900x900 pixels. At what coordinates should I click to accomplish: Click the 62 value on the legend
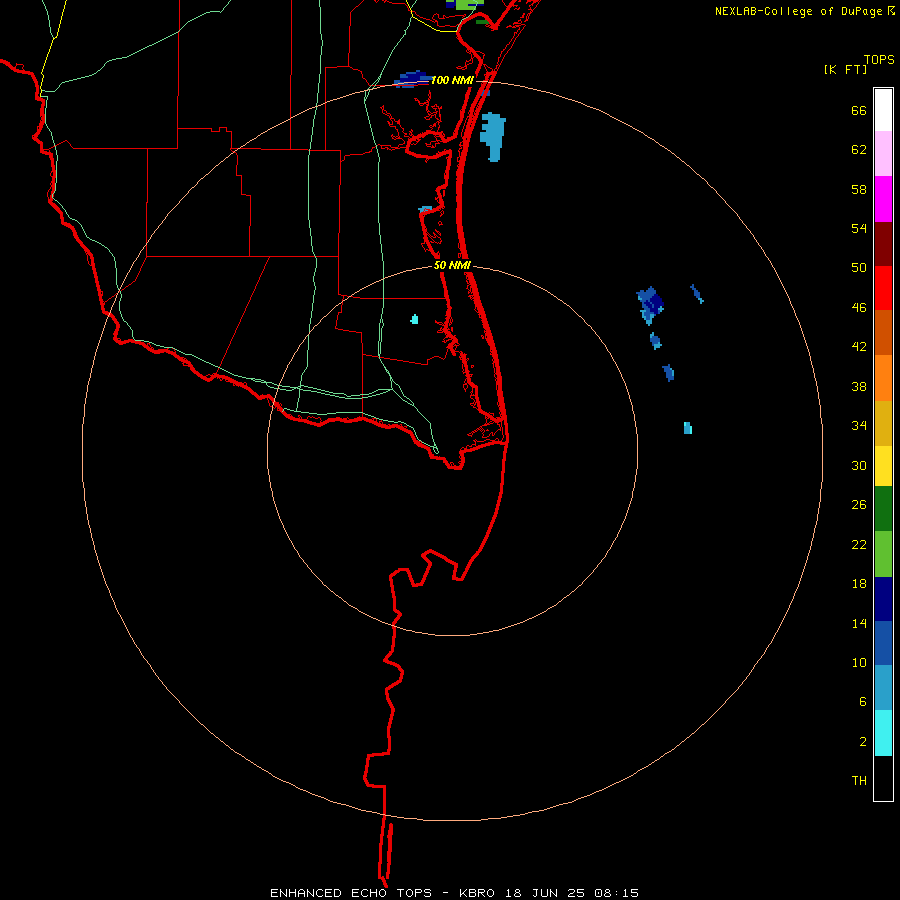coord(859,150)
